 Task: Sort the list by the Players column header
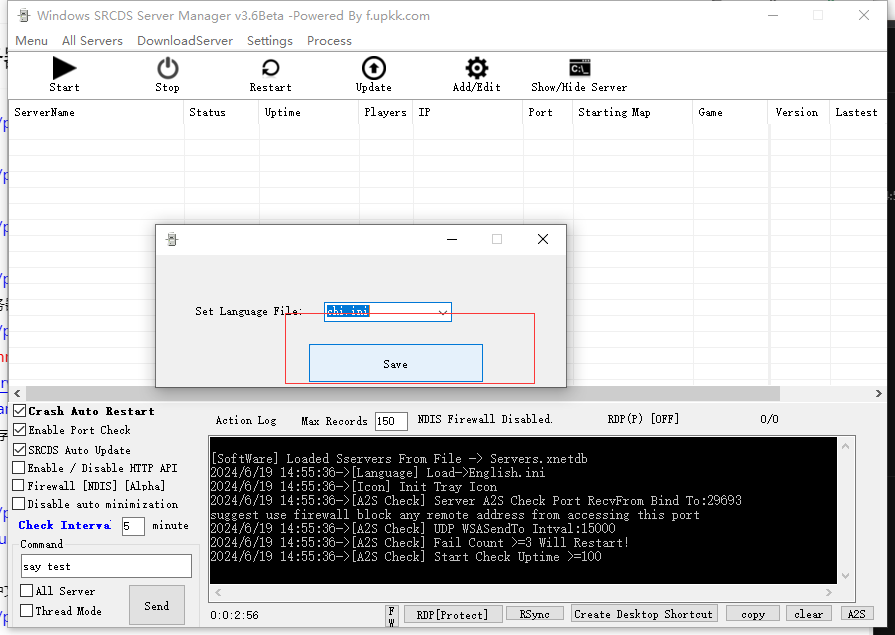click(x=385, y=113)
